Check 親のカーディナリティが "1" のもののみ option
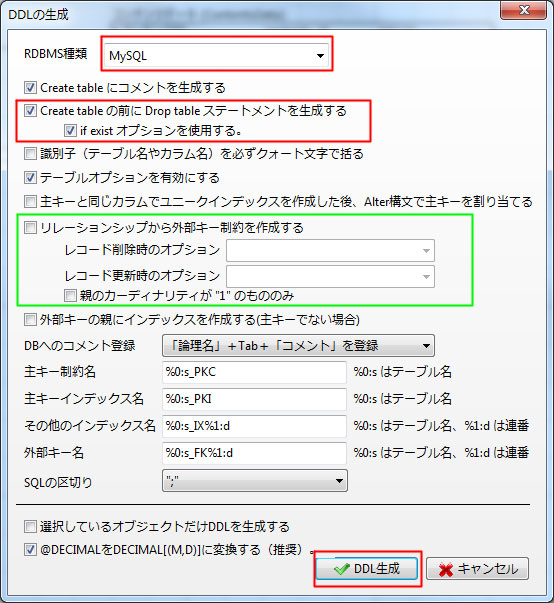 coord(70,296)
